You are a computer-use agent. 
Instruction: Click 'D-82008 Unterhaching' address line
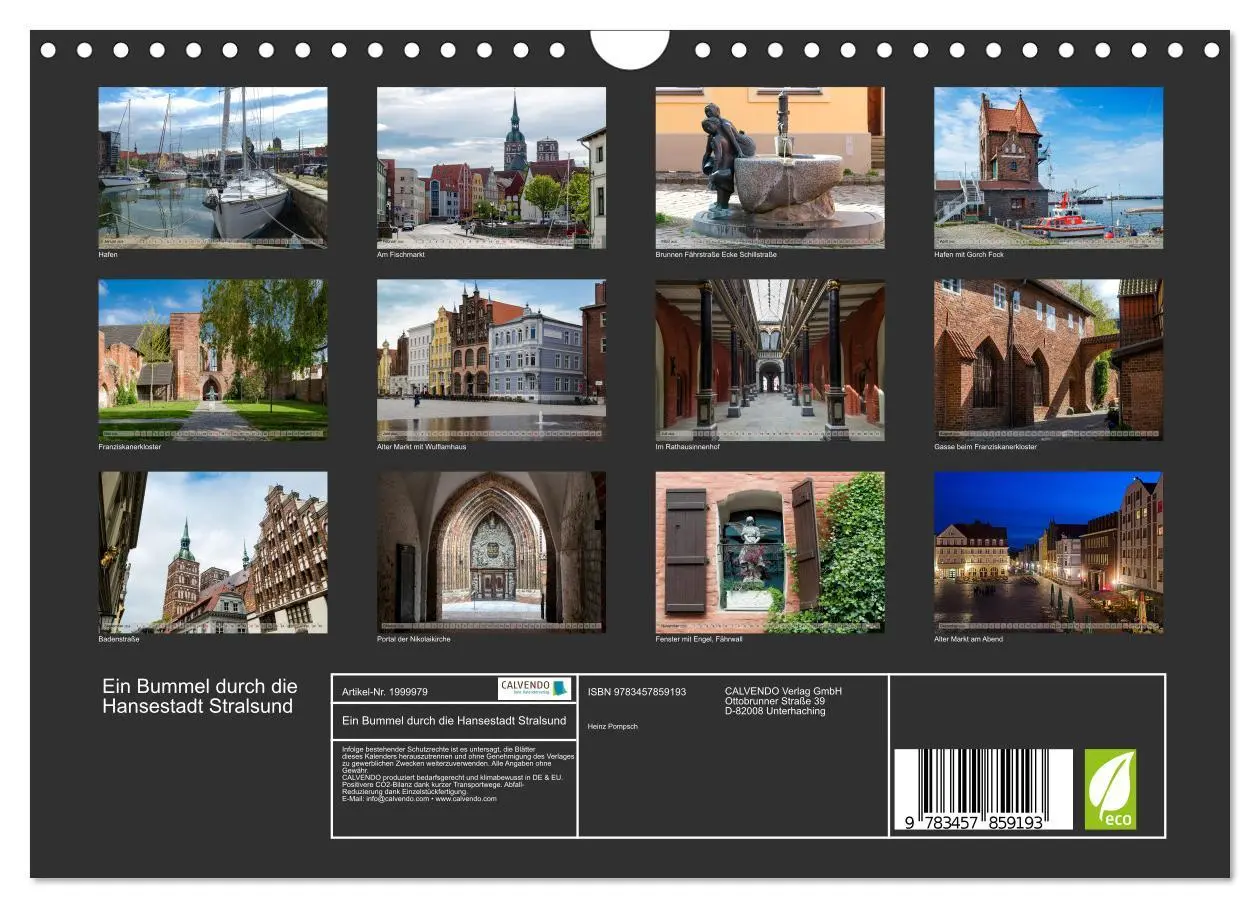(x=775, y=711)
